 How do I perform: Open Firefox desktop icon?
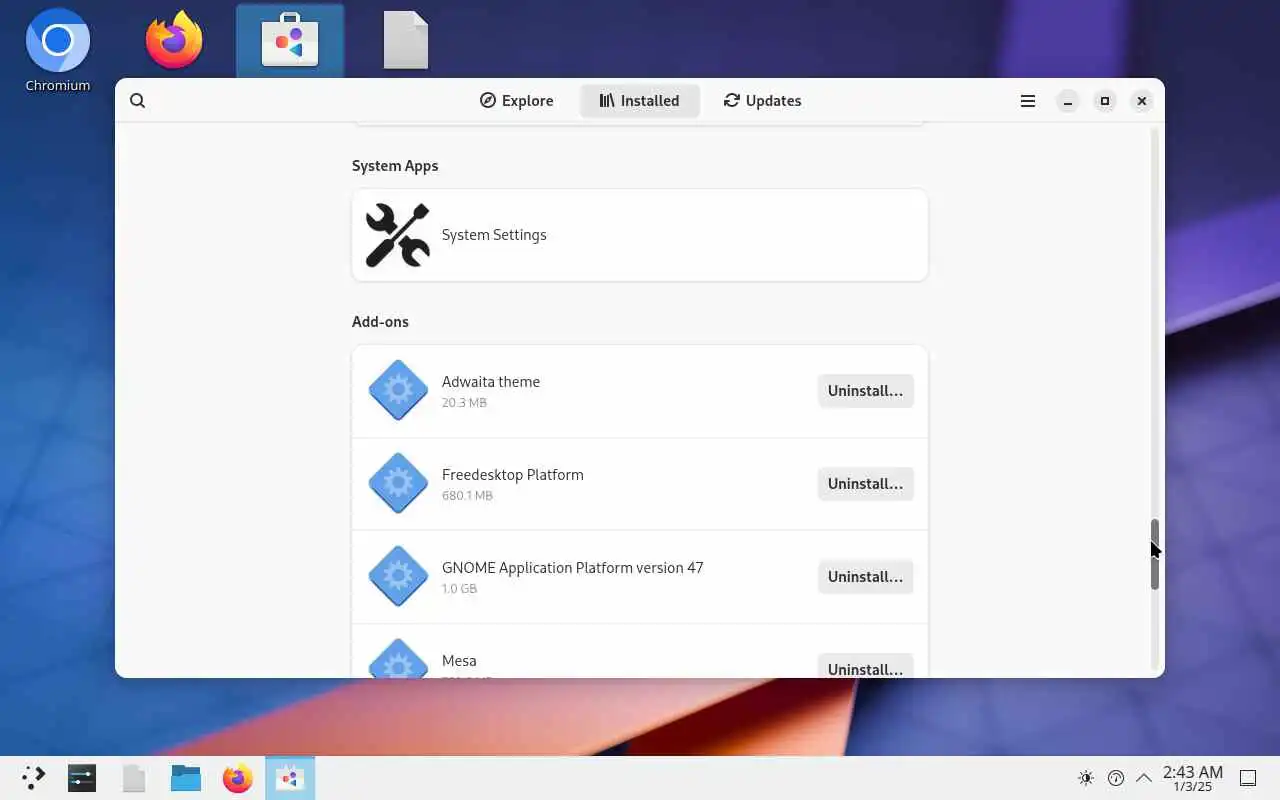point(174,40)
